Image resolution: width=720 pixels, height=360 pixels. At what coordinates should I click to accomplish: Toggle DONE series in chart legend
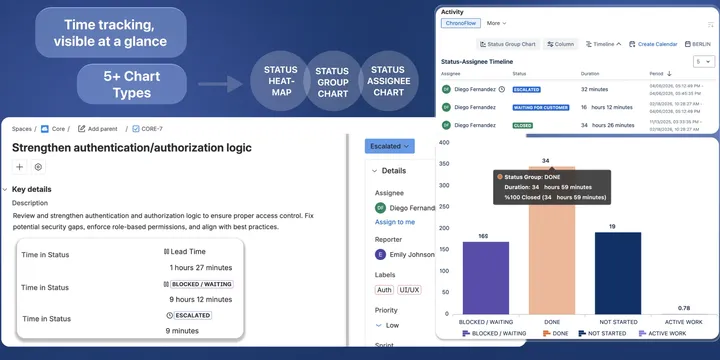(x=555, y=333)
